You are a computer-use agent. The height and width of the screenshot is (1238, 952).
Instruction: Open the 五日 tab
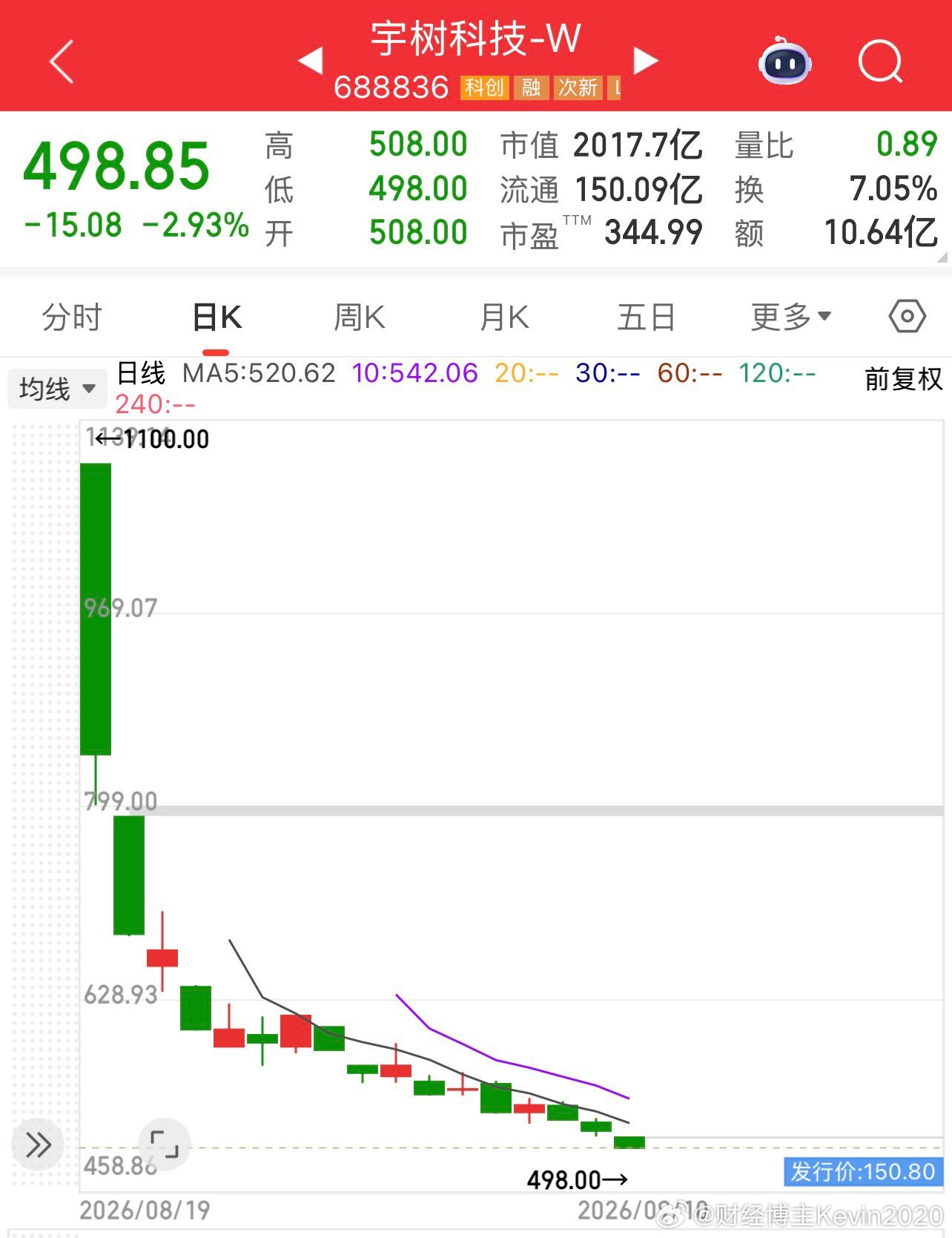(x=646, y=317)
